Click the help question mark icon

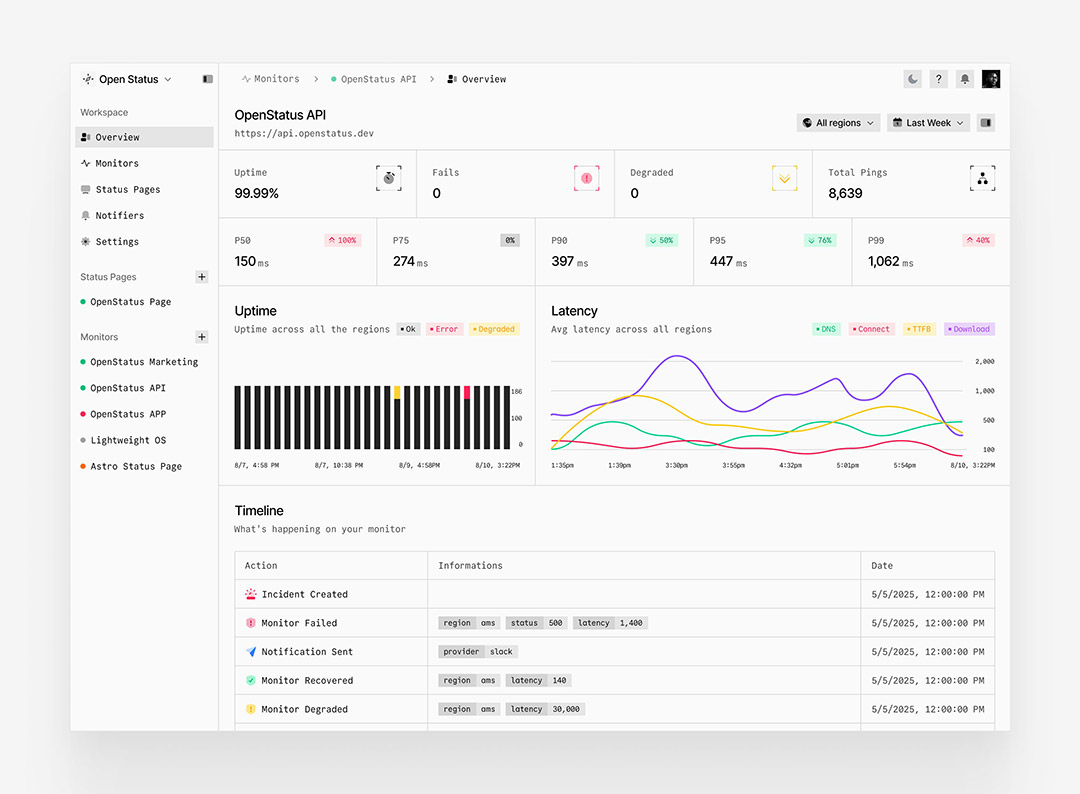pyautogui.click(x=938, y=78)
